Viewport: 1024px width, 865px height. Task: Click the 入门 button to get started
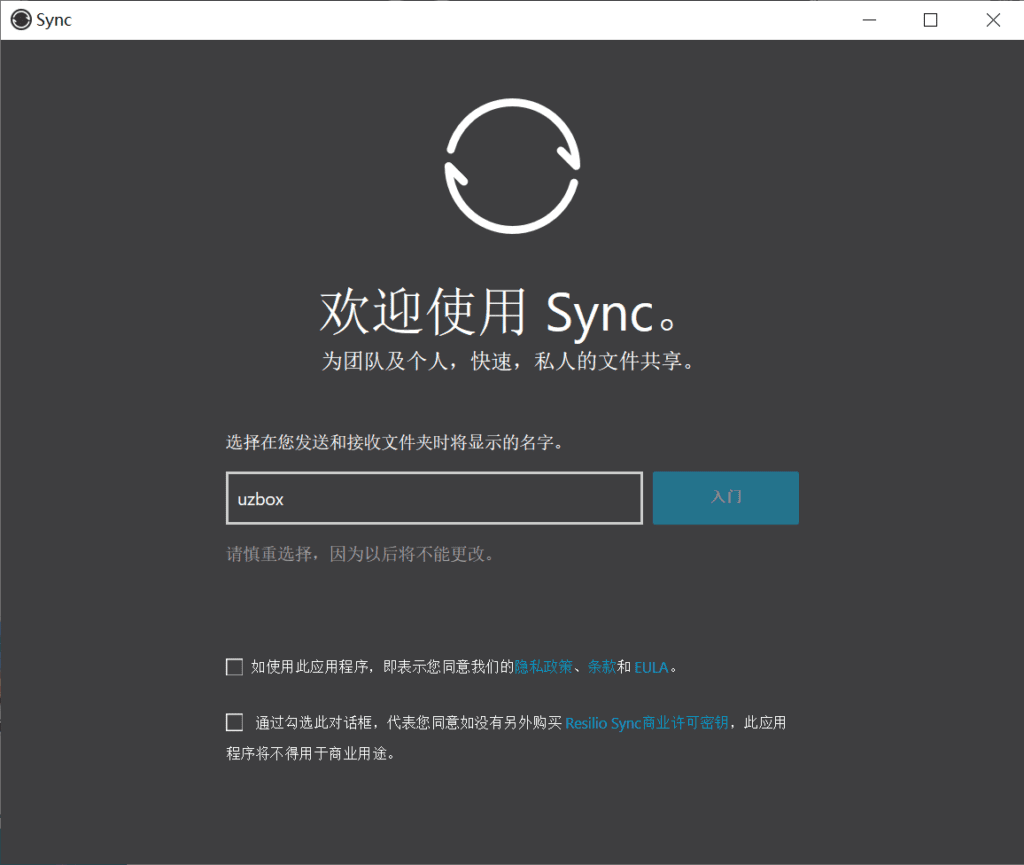725,497
